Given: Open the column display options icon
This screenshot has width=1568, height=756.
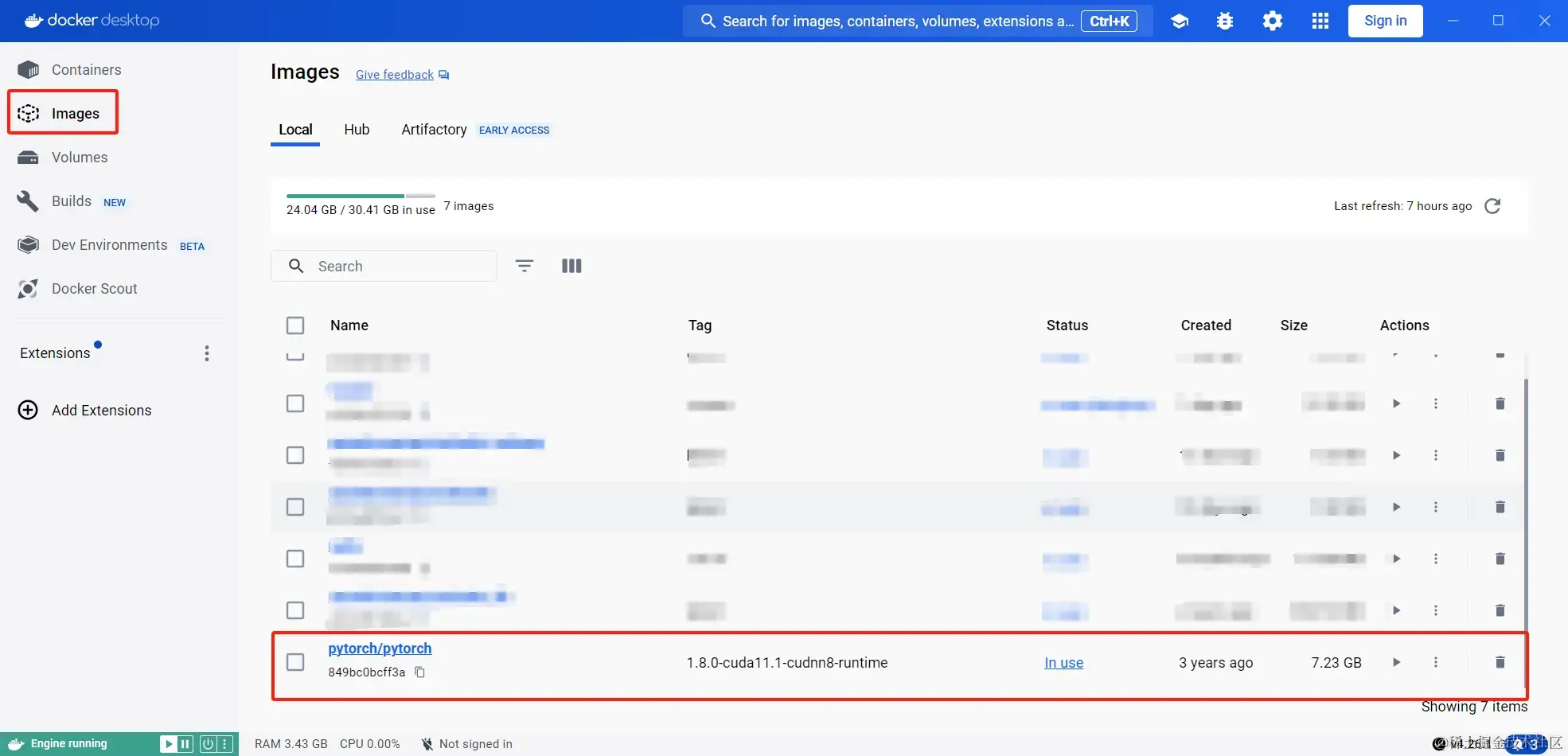Looking at the screenshot, I should [571, 266].
